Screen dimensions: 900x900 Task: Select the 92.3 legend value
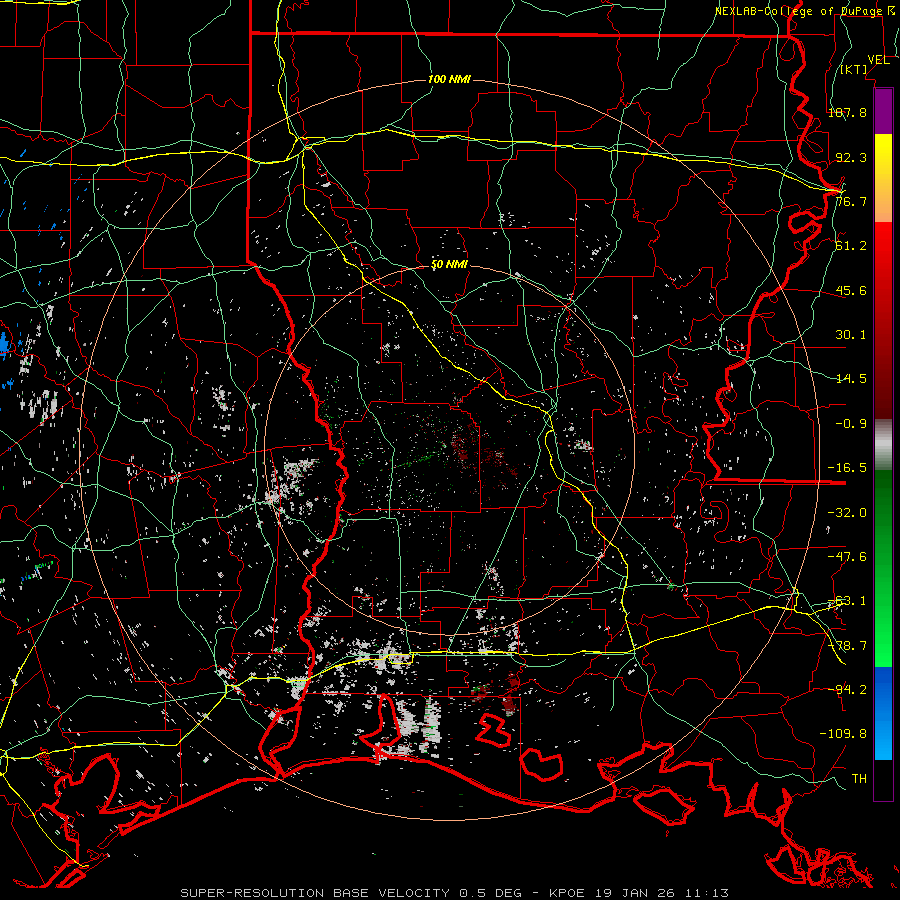coord(851,157)
